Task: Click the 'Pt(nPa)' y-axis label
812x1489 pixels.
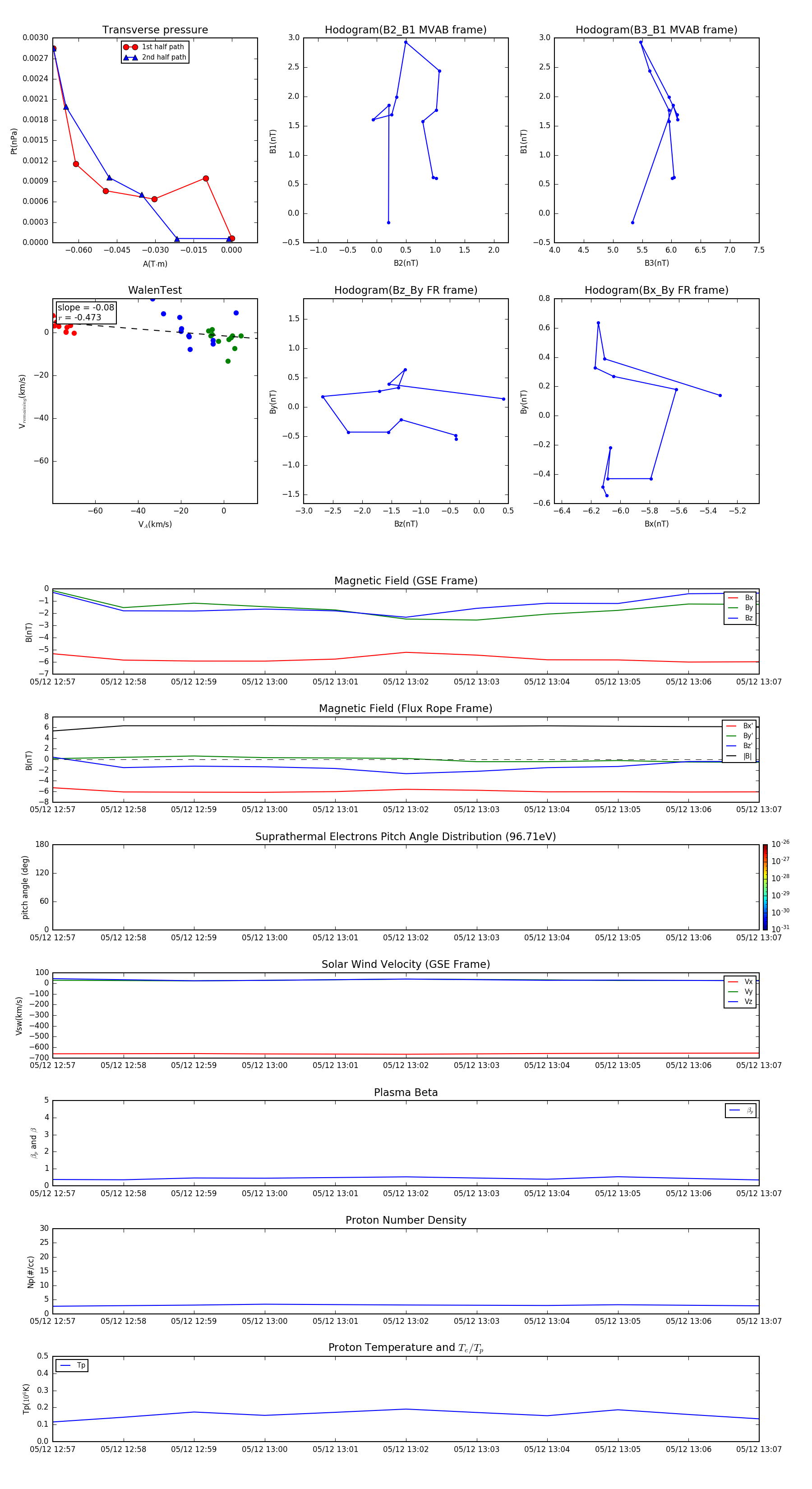Action: pyautogui.click(x=14, y=140)
